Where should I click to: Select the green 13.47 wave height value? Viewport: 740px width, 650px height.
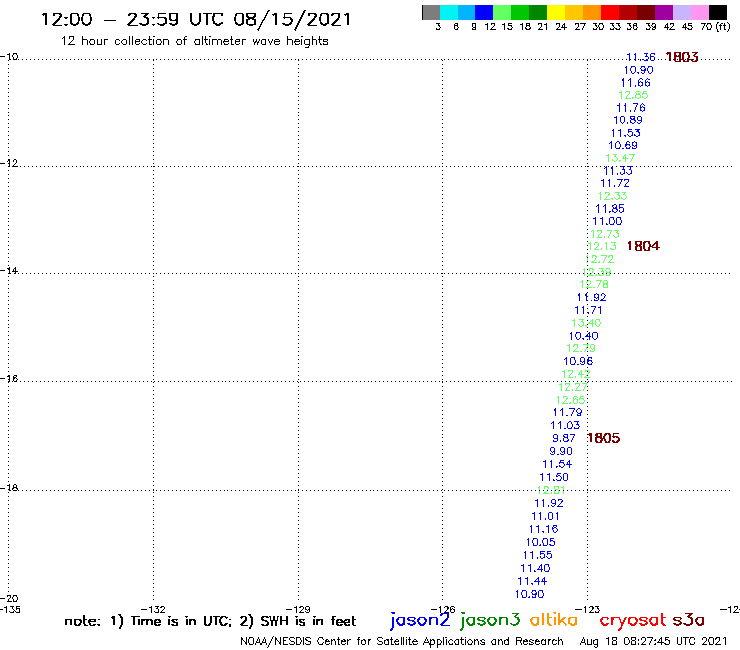pos(620,158)
